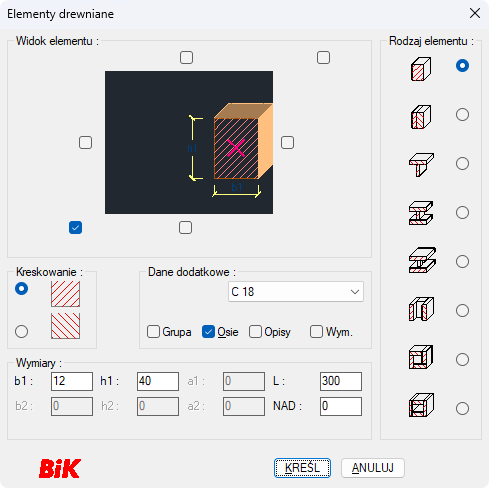This screenshot has height=488, width=489.
Task: Click the backslash hatching pattern swatch
Action: coord(65,326)
